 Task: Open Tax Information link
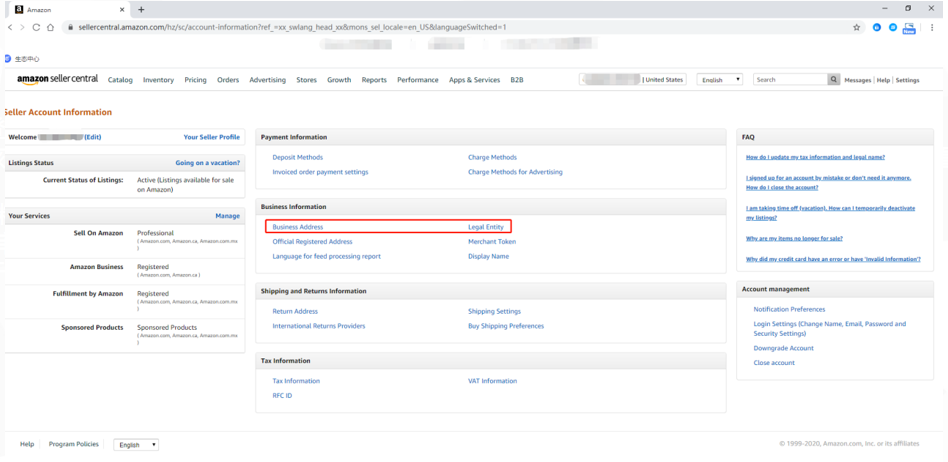(296, 381)
